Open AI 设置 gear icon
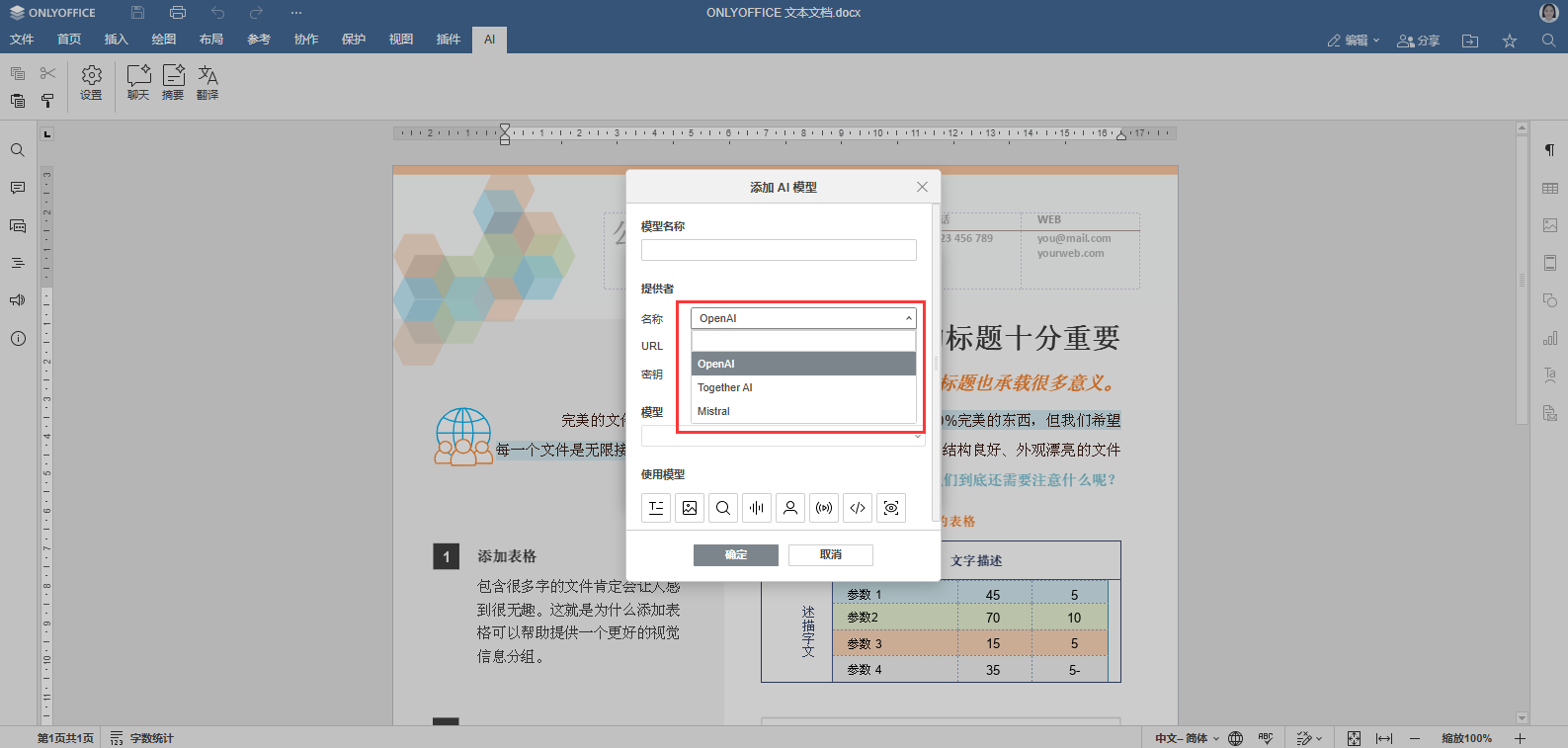The image size is (1568, 748). 91,83
